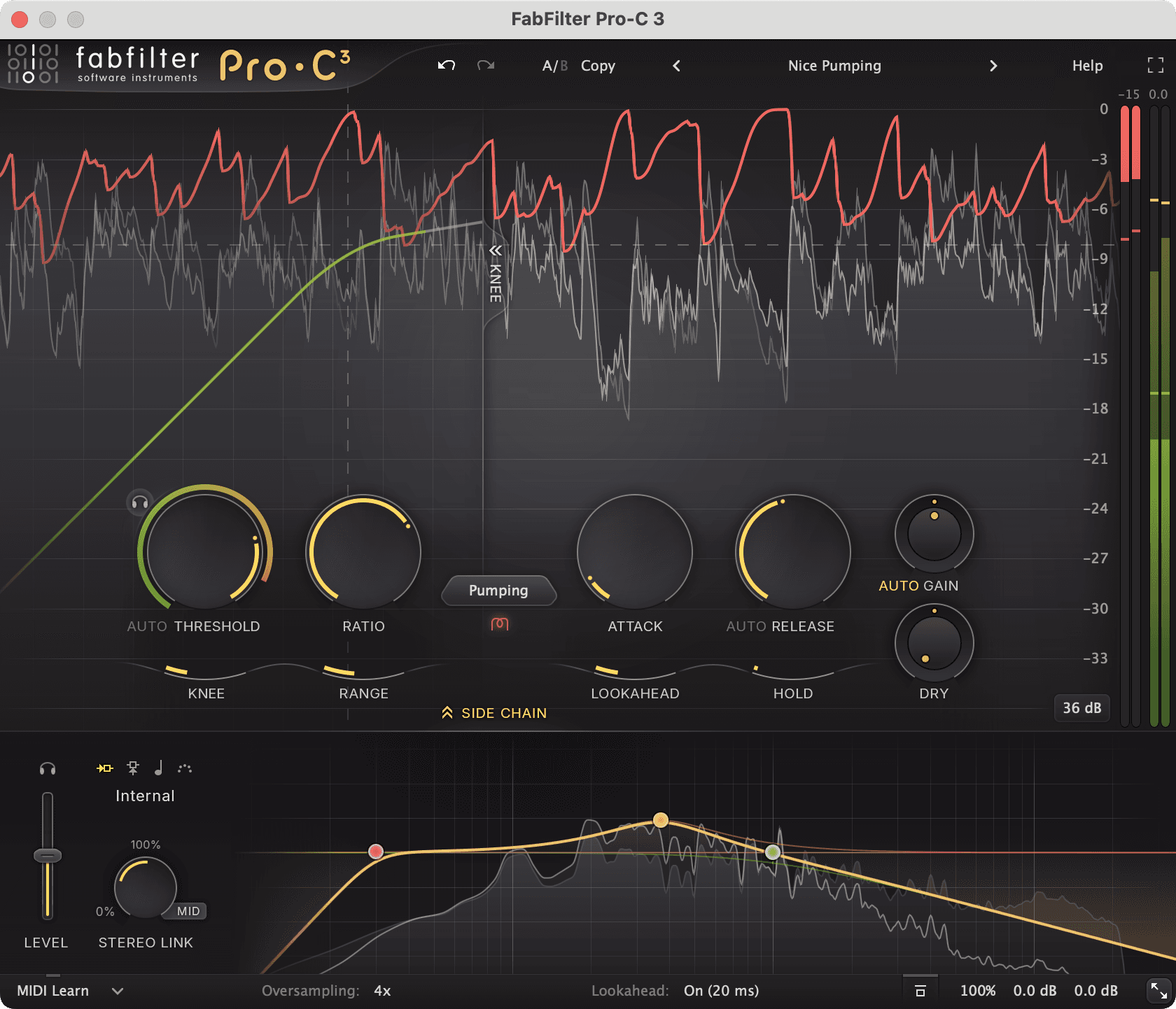The width and height of the screenshot is (1176, 1009).
Task: Open the MIDI Learn dropdown arrow
Action: pos(118,991)
